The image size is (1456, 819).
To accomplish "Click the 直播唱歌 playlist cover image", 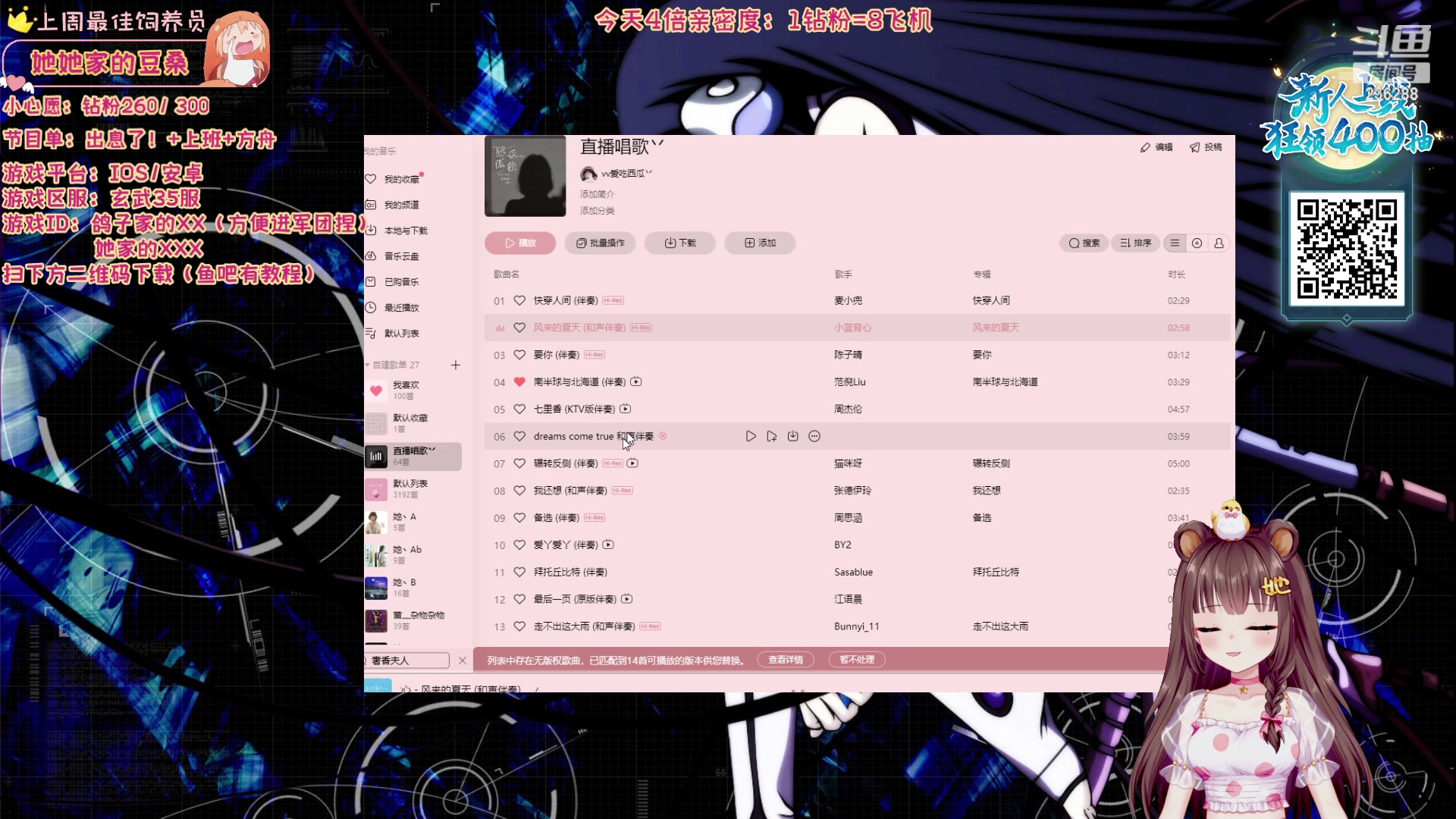I will 525,176.
